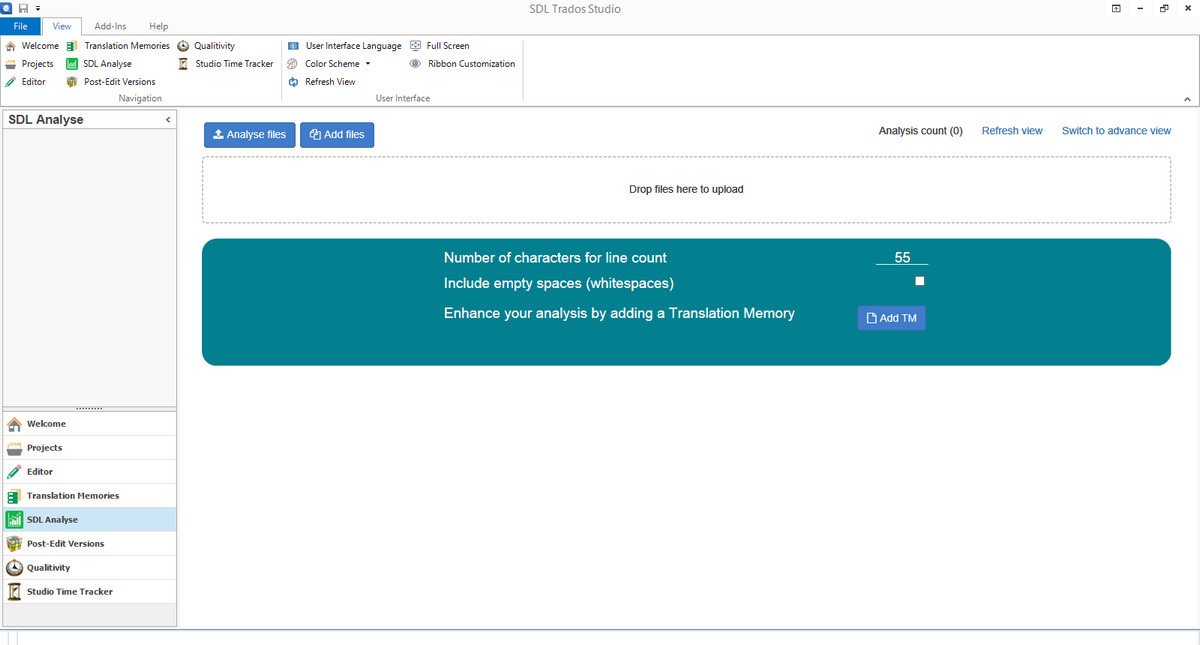Click the Refresh view link
Image resolution: width=1200 pixels, height=645 pixels.
pos(1012,131)
